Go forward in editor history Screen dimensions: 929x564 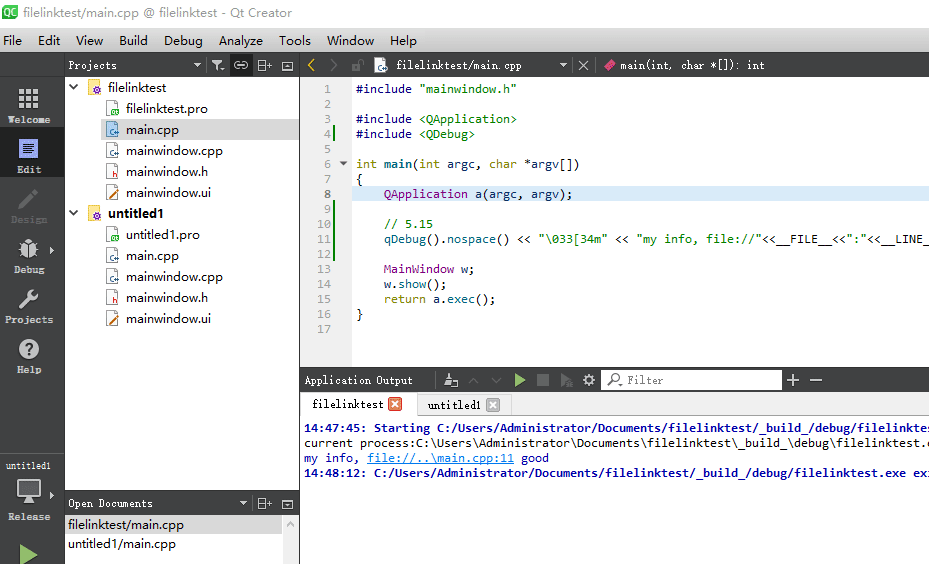[x=334, y=65]
